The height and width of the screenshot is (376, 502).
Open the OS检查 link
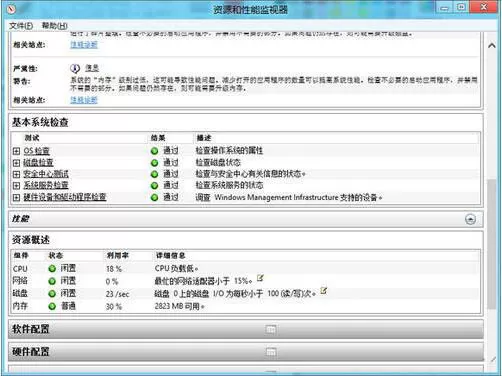pyautogui.click(x=36, y=151)
